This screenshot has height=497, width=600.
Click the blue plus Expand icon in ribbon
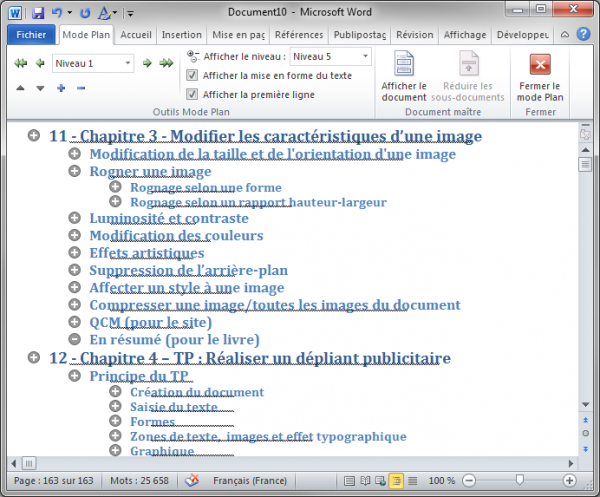tap(61, 89)
